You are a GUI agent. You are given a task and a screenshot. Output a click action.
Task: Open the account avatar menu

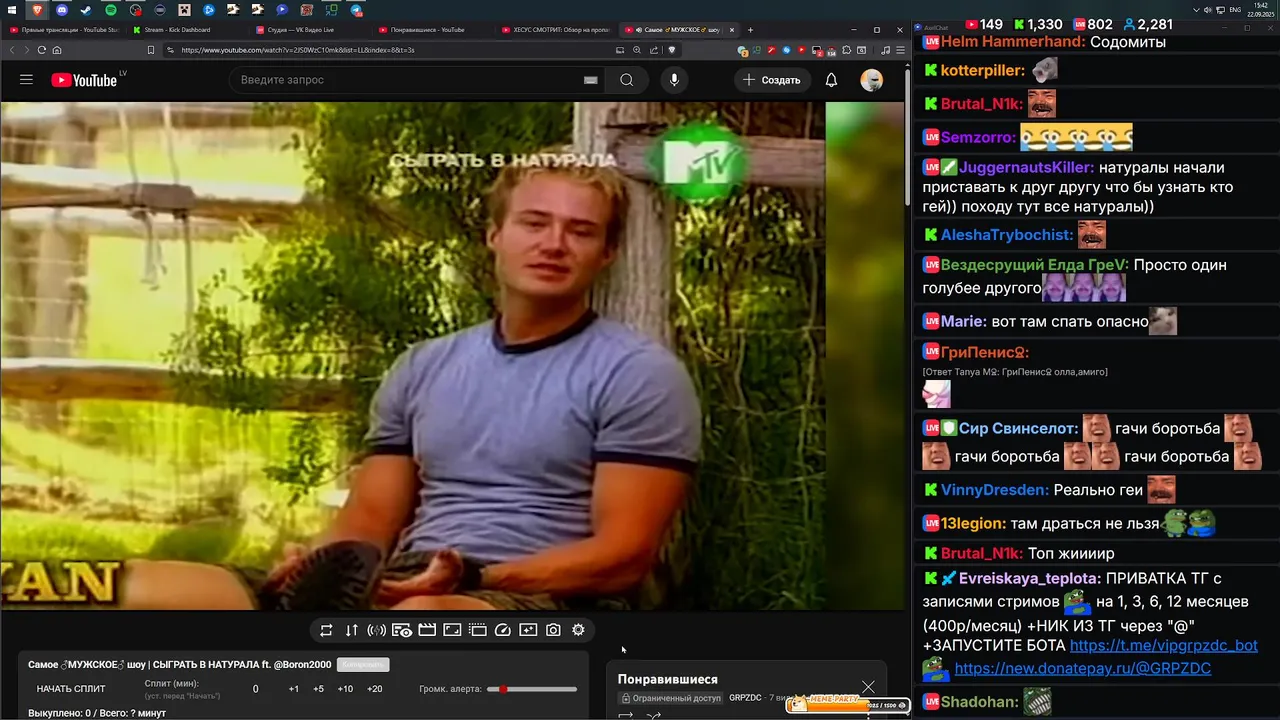pyautogui.click(x=872, y=80)
